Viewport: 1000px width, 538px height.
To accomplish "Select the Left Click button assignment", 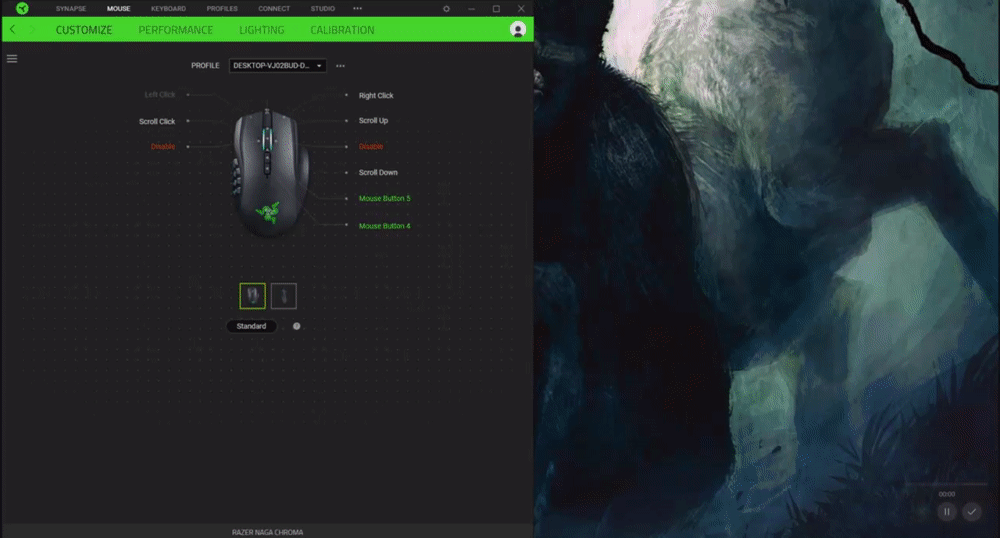I will 159,94.
